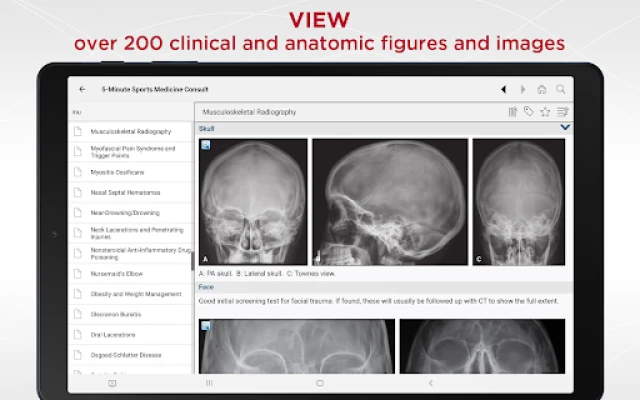The width and height of the screenshot is (640, 400).
Task: Click document icon beside Olecranon Bursitis
Action: click(78, 314)
